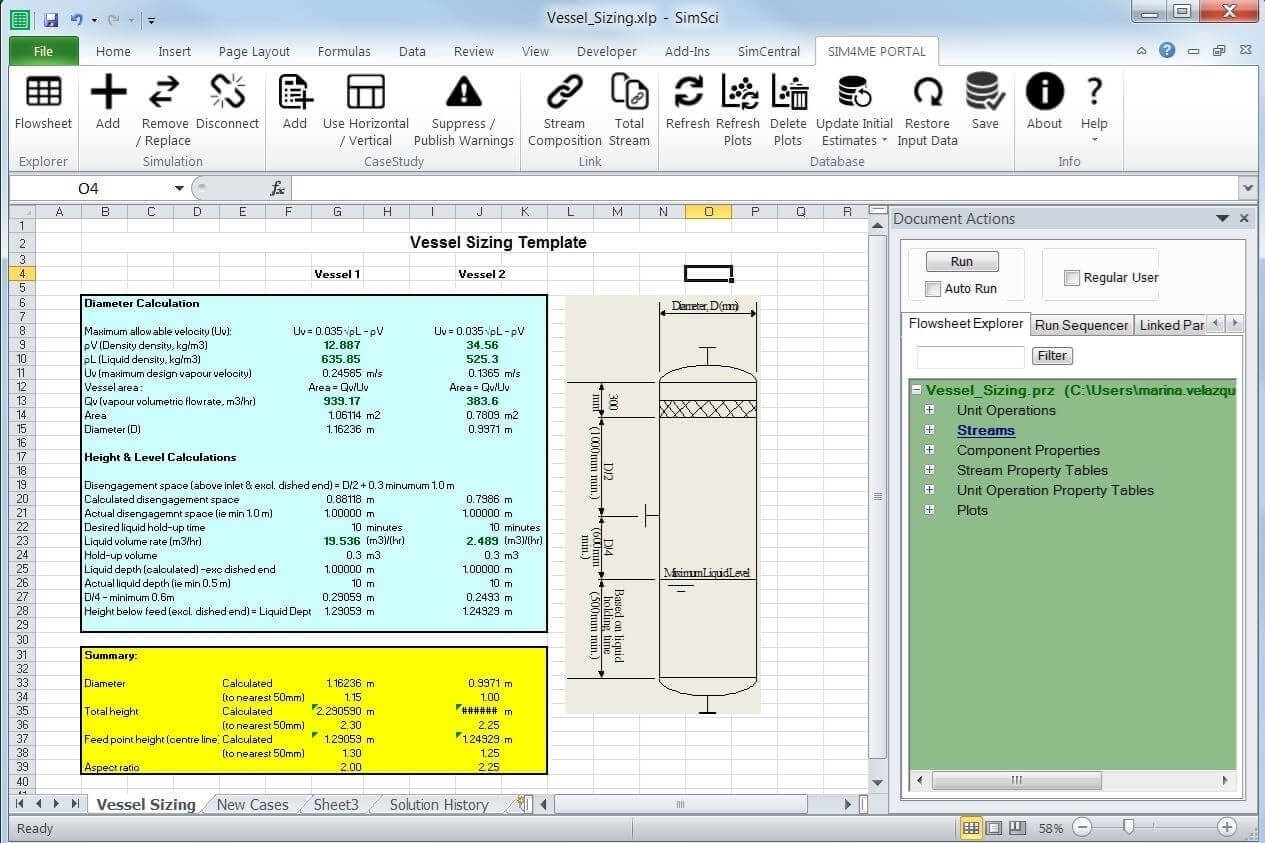Enable the Auto Run checkbox
Viewport: 1265px width, 843px height.
[933, 289]
